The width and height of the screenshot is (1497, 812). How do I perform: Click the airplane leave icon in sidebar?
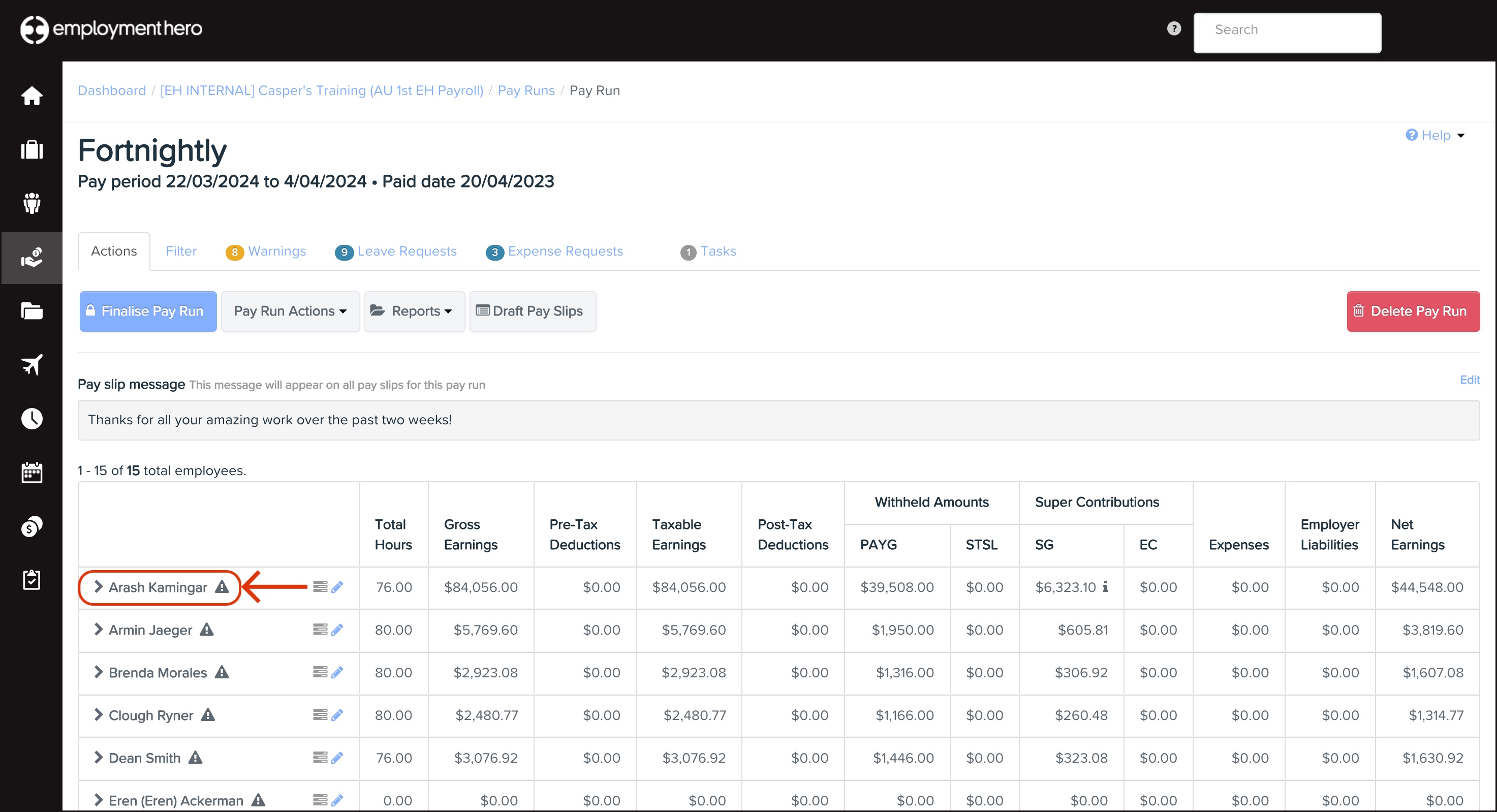coord(32,364)
